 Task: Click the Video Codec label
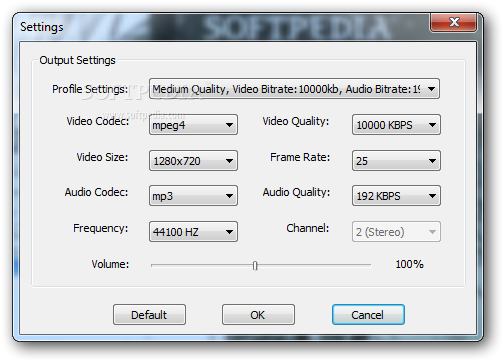[x=98, y=121]
